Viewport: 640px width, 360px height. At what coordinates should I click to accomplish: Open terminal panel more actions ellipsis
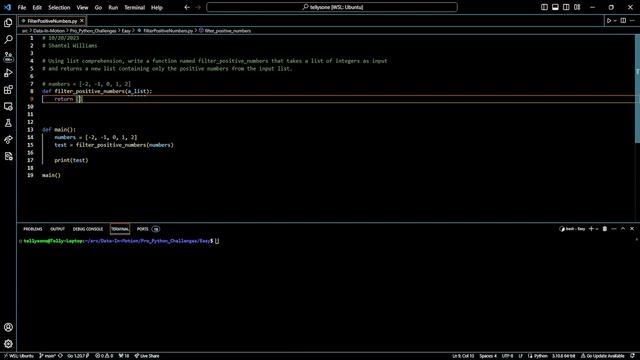614,229
